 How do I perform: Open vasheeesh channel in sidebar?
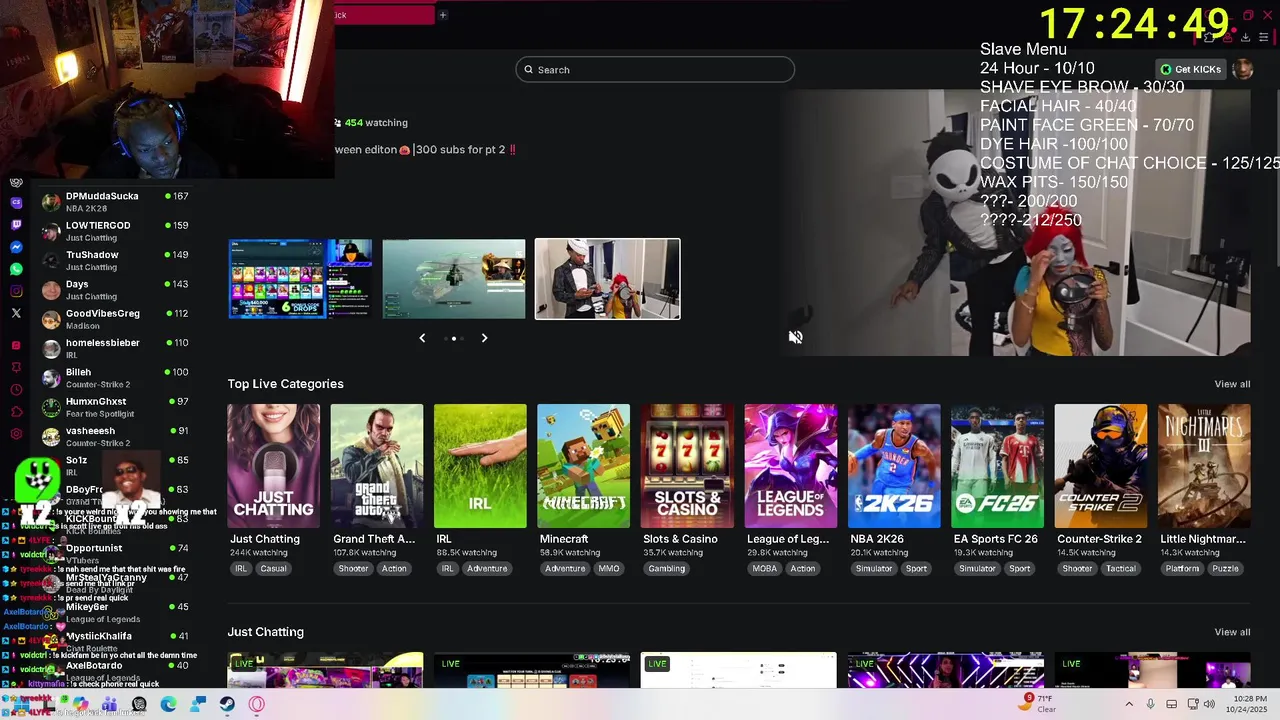coord(115,436)
